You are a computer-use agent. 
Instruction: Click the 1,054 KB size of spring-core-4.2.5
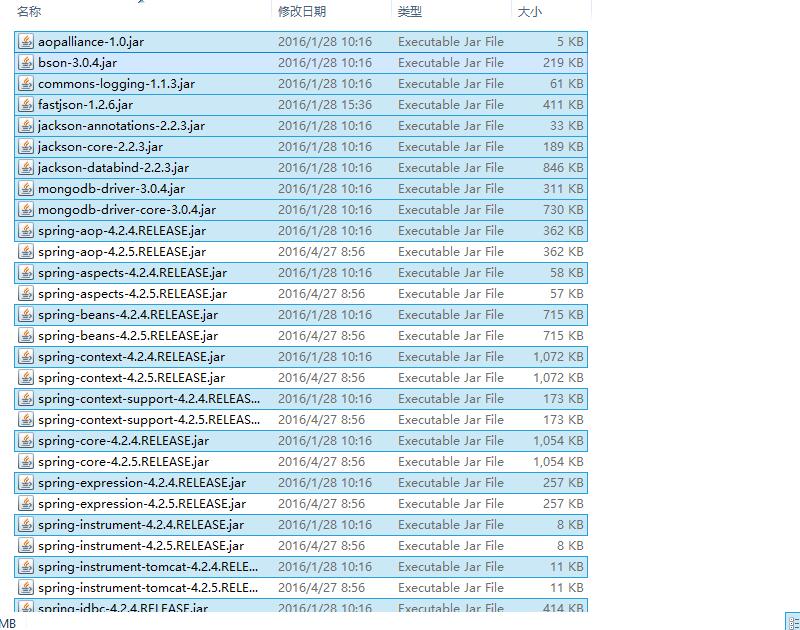(558, 462)
